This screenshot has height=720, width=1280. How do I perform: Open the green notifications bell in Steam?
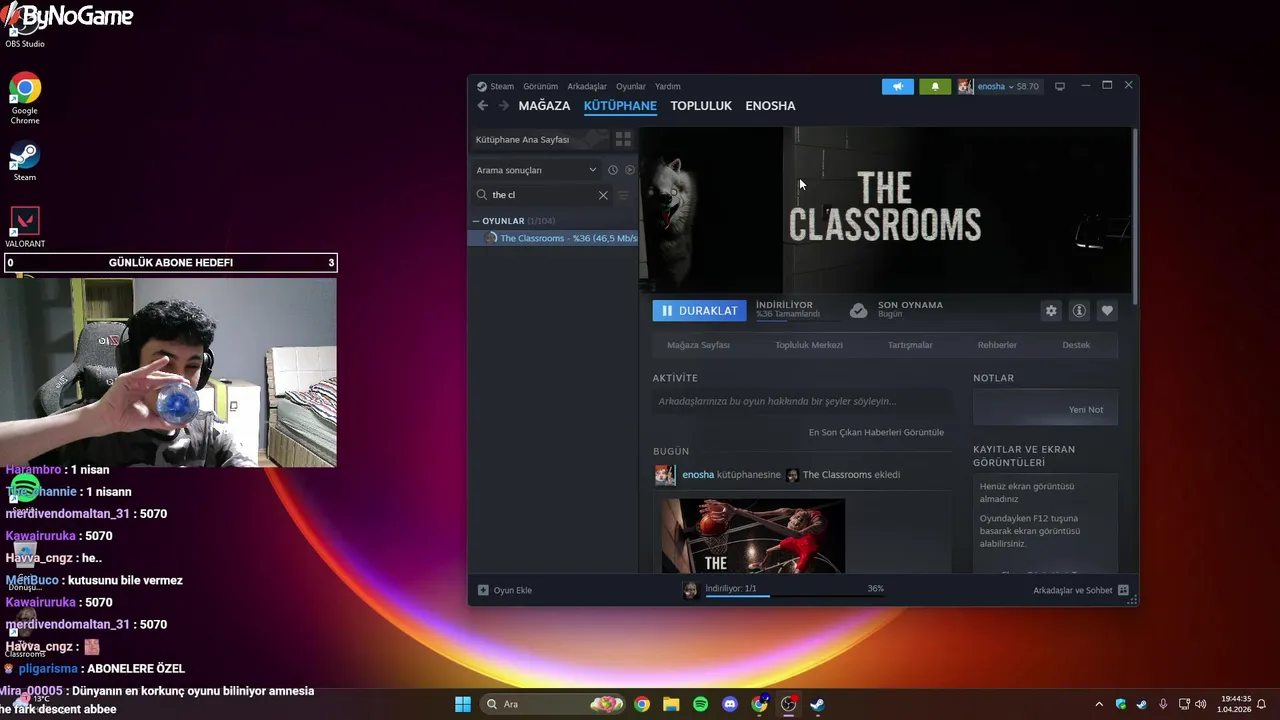(x=935, y=86)
